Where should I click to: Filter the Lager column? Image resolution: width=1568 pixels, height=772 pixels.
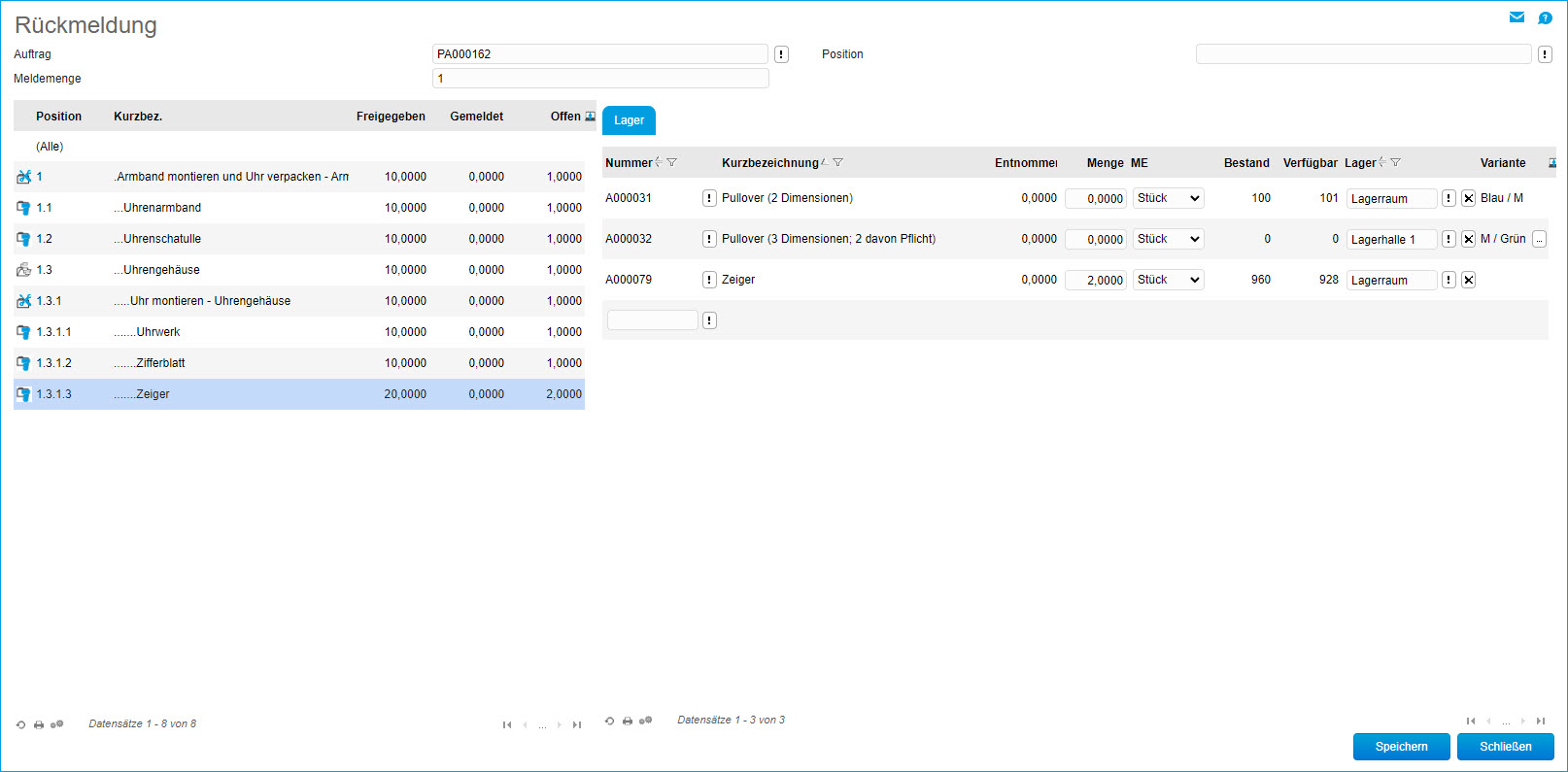(x=1395, y=162)
